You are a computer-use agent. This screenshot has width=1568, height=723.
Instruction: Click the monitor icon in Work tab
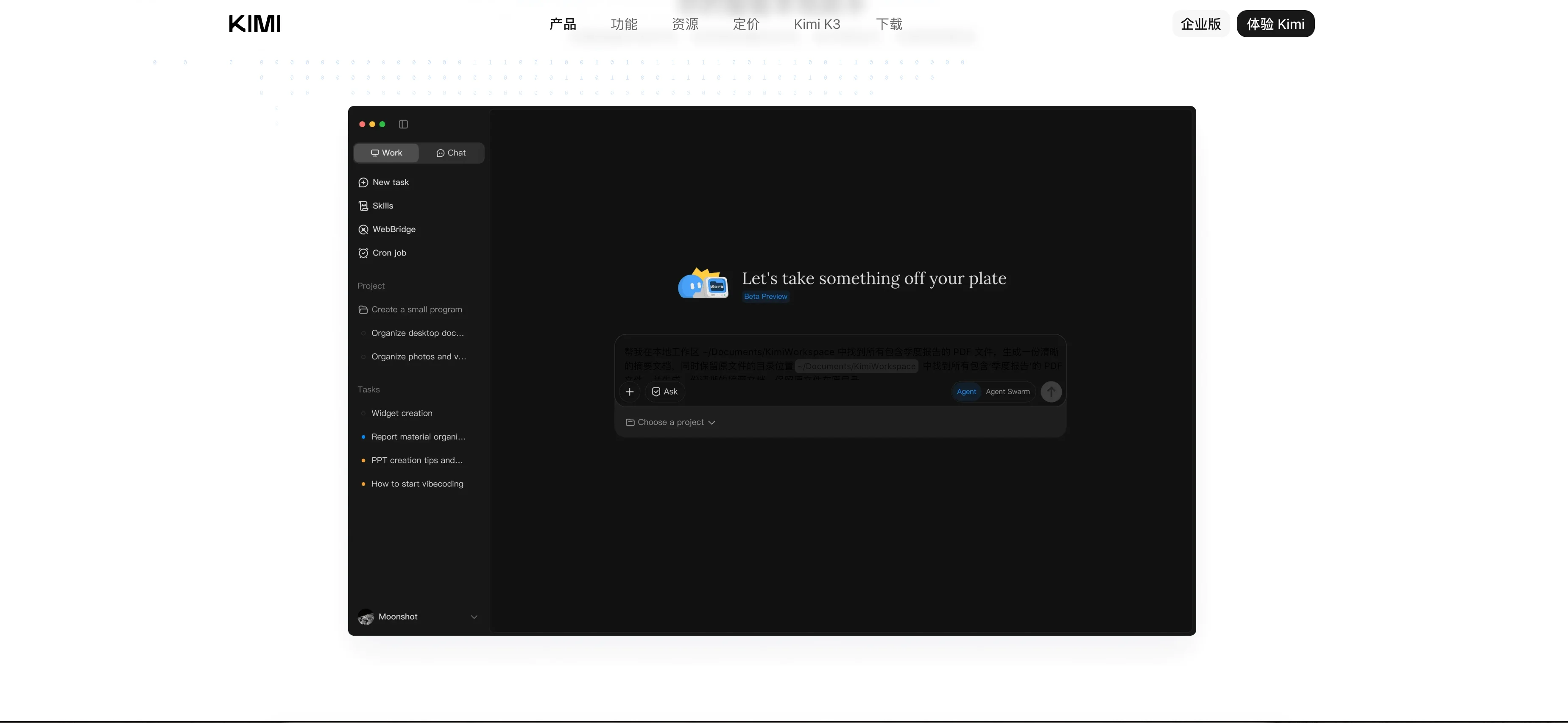click(x=375, y=153)
